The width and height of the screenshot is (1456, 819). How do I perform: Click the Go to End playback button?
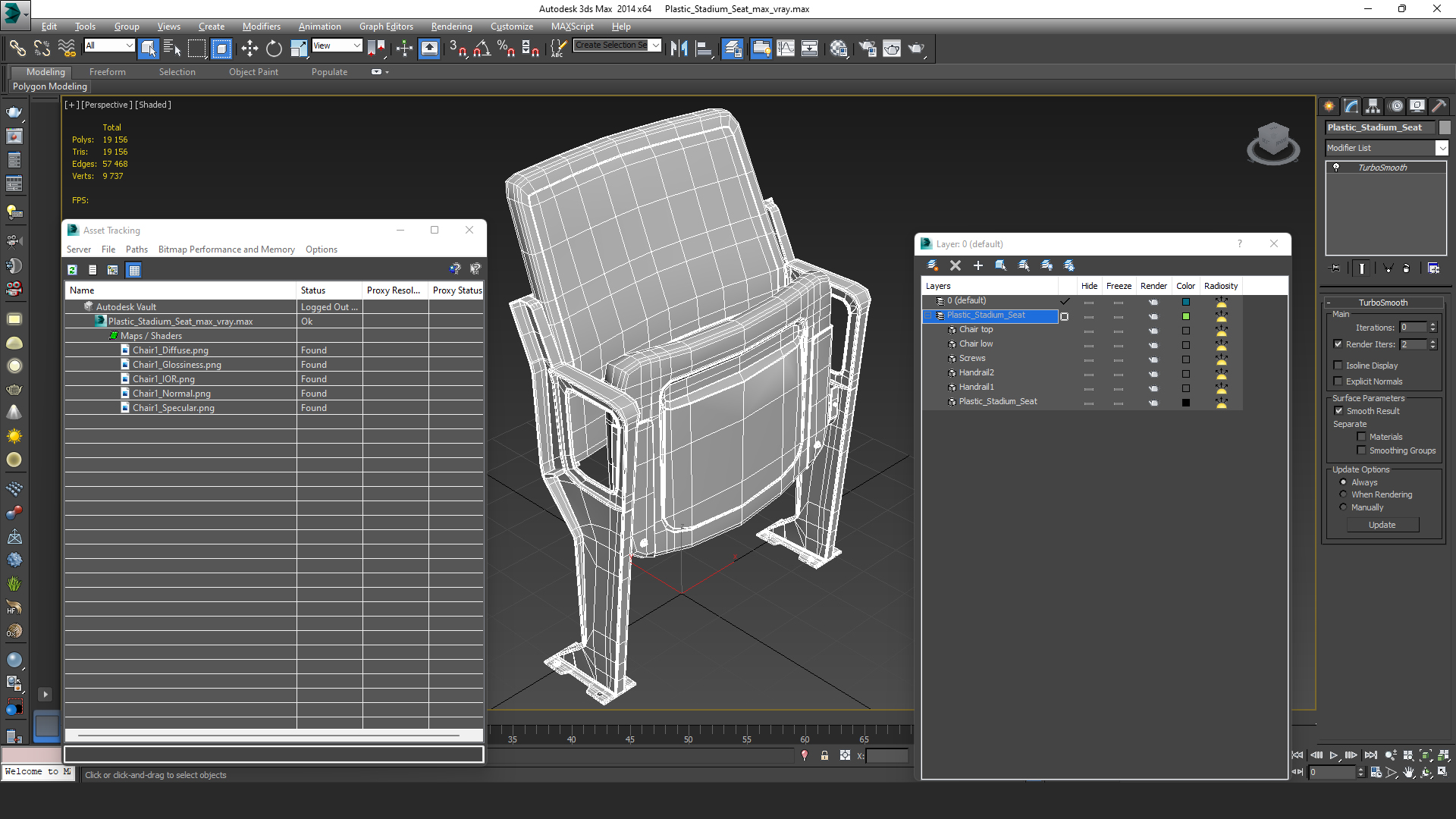1370,755
